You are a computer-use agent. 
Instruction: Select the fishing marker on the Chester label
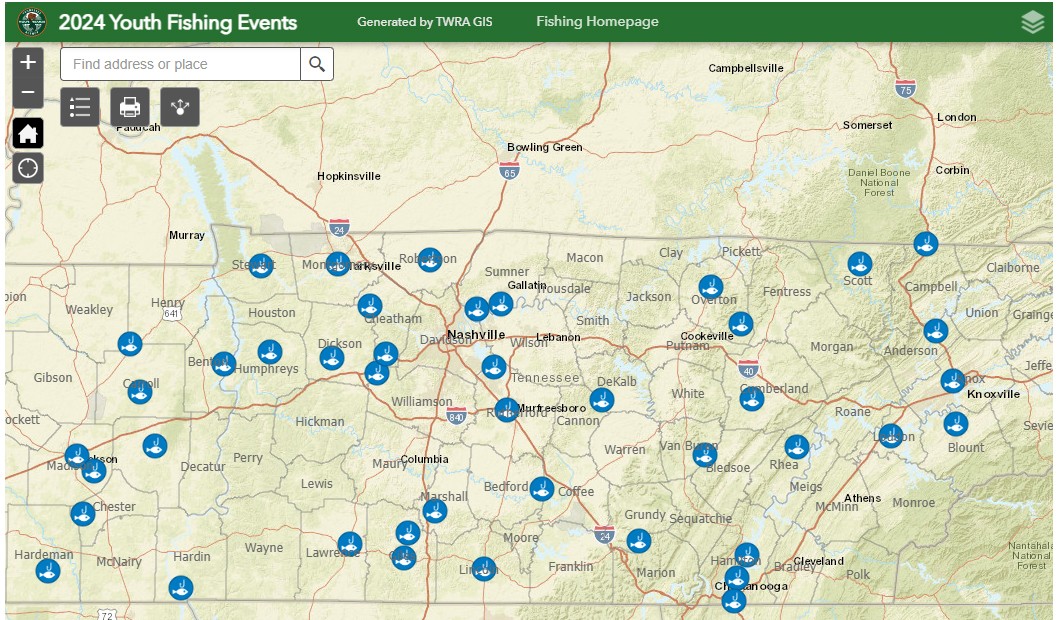pos(82,514)
